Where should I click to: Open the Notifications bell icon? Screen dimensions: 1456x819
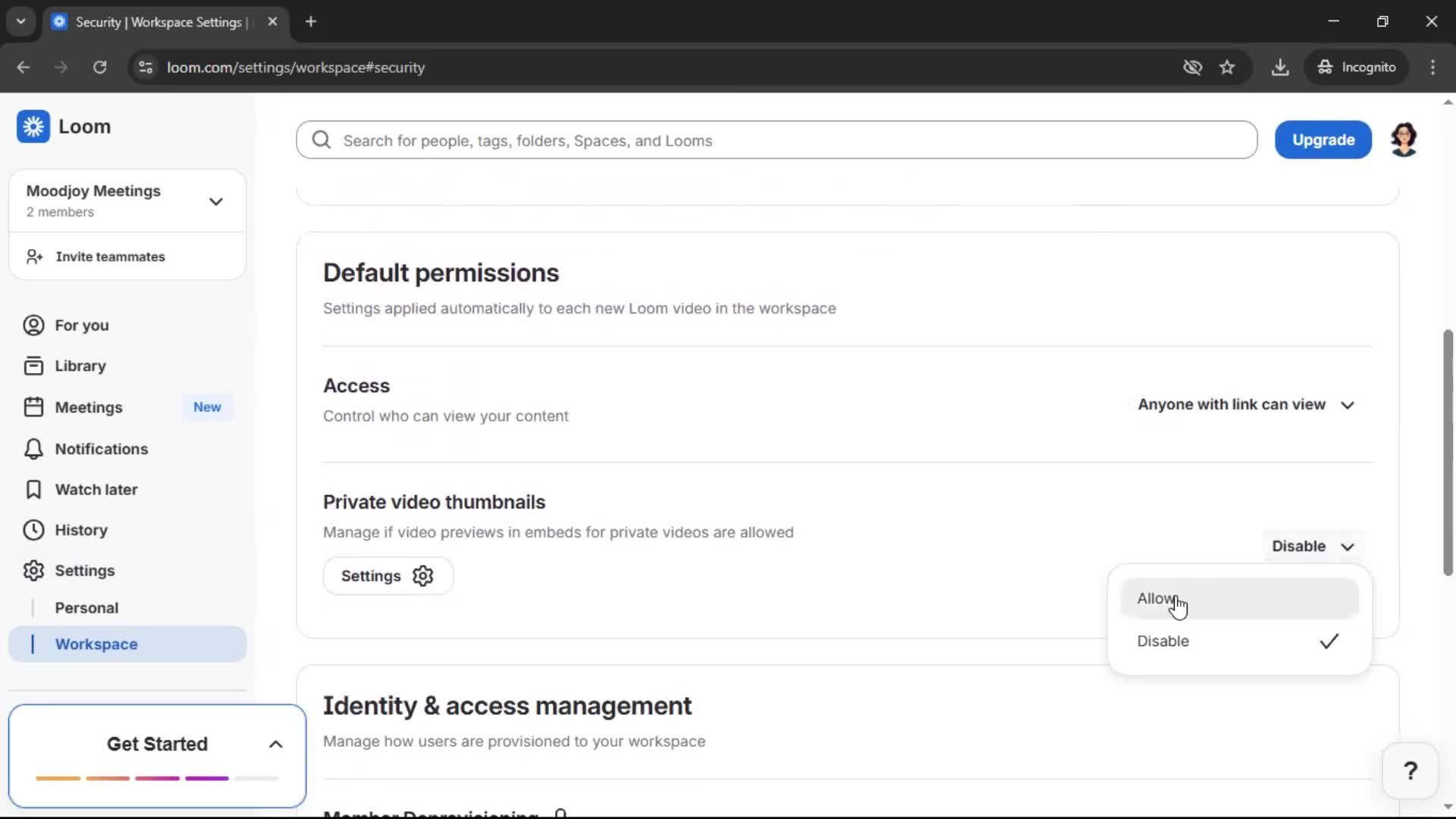click(x=33, y=448)
